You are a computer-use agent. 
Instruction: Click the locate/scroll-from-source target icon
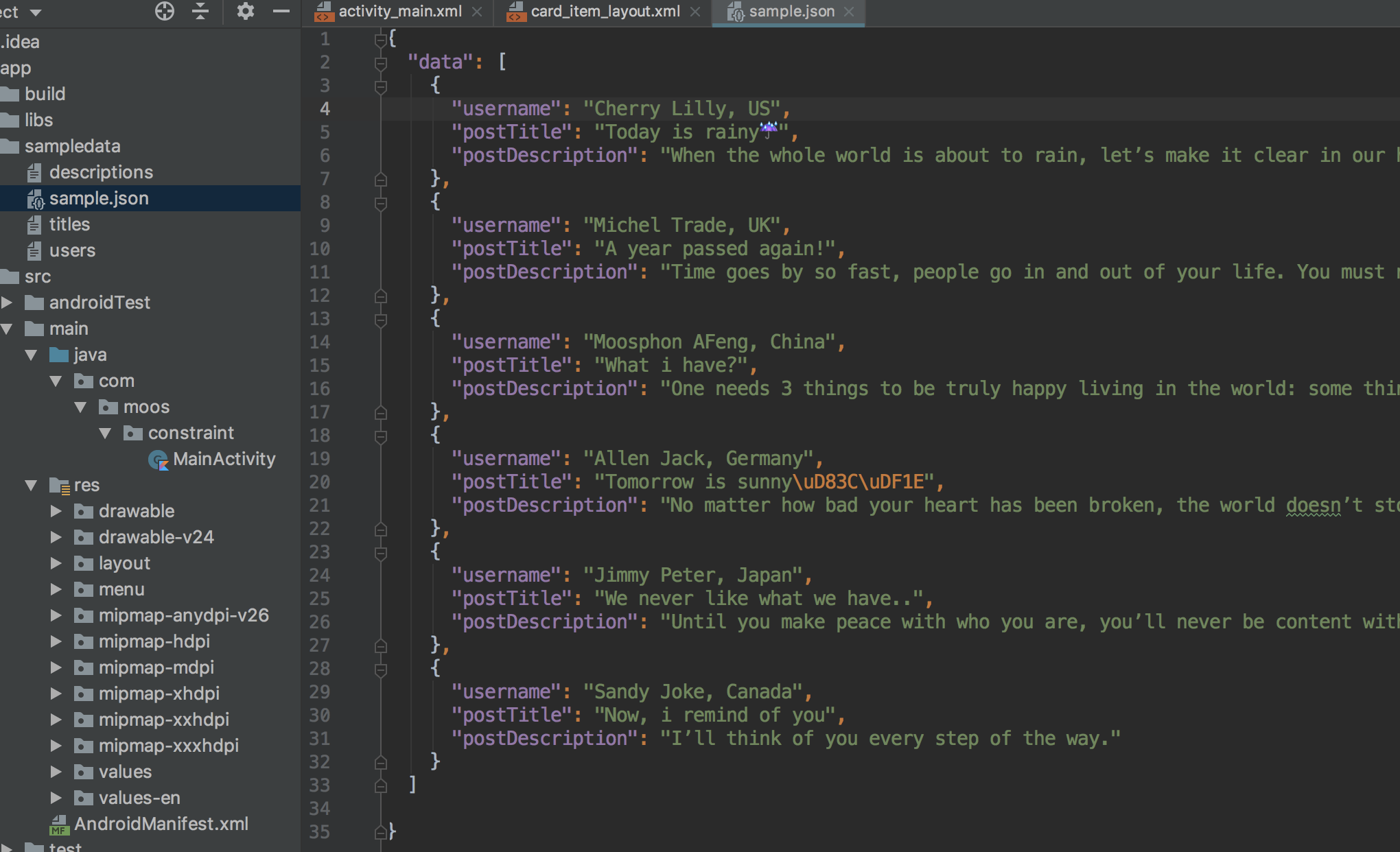coord(165,11)
